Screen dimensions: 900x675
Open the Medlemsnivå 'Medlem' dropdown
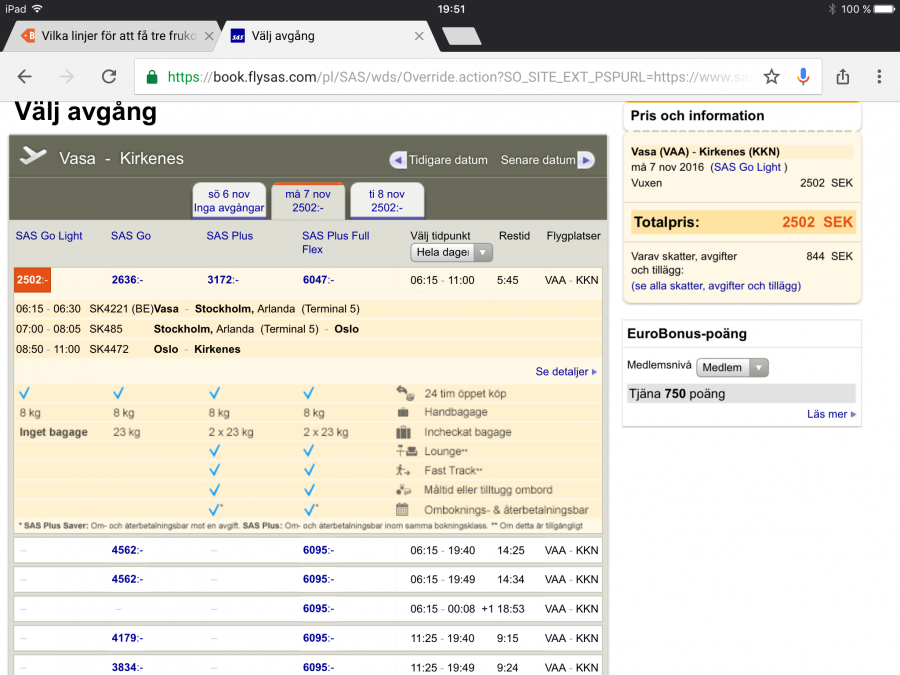(x=732, y=367)
